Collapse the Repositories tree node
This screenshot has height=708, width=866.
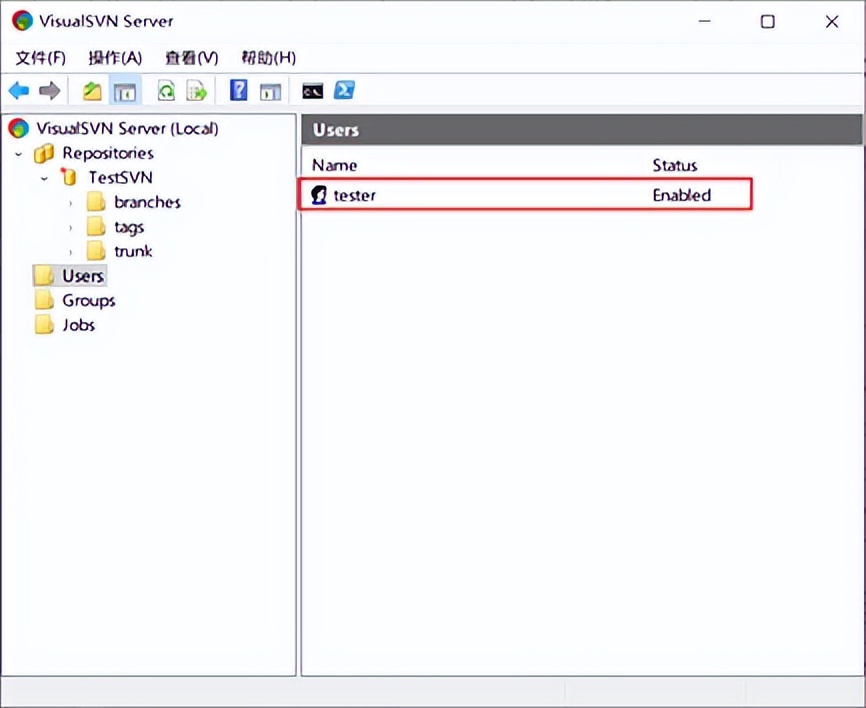pos(19,154)
